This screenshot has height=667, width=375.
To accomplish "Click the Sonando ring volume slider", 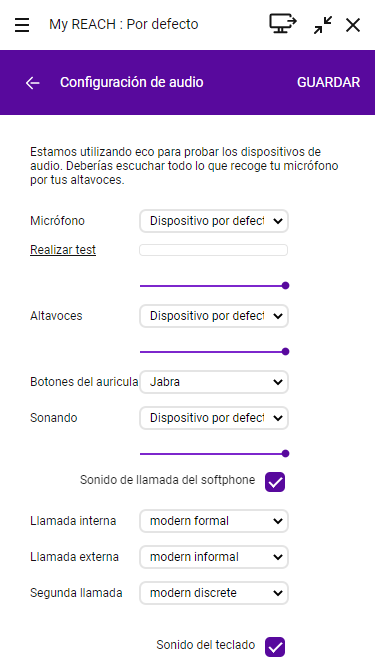I will coord(214,453).
